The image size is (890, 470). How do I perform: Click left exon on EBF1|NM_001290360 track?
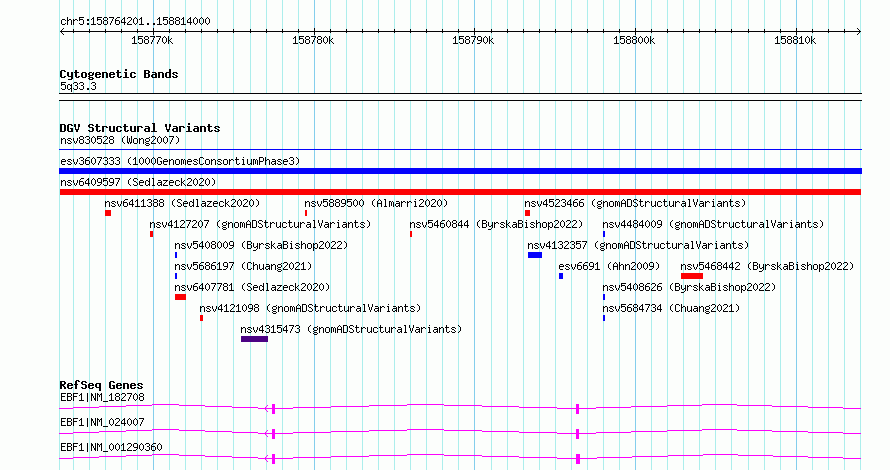(x=274, y=459)
